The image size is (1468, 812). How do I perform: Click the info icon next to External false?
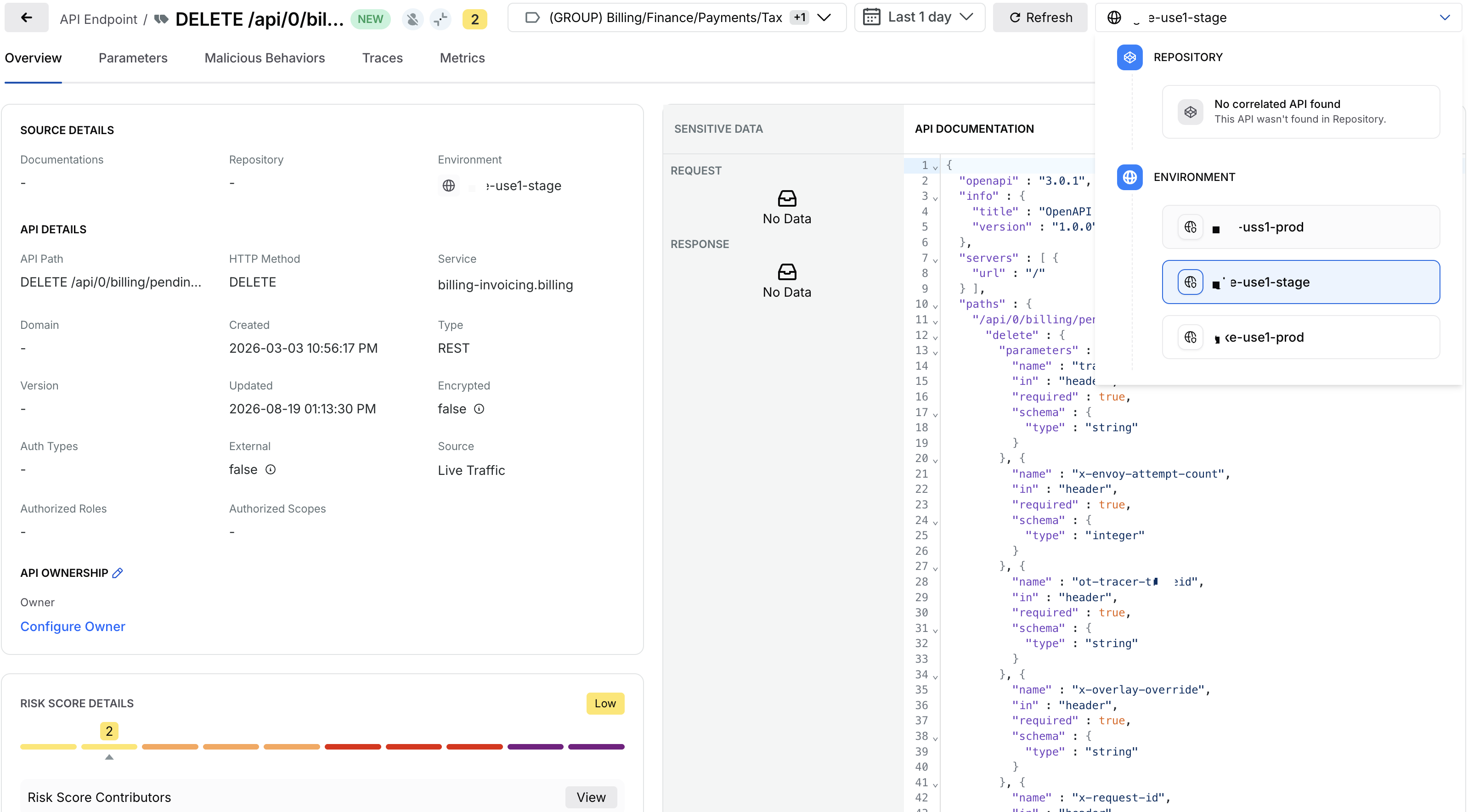pos(271,469)
